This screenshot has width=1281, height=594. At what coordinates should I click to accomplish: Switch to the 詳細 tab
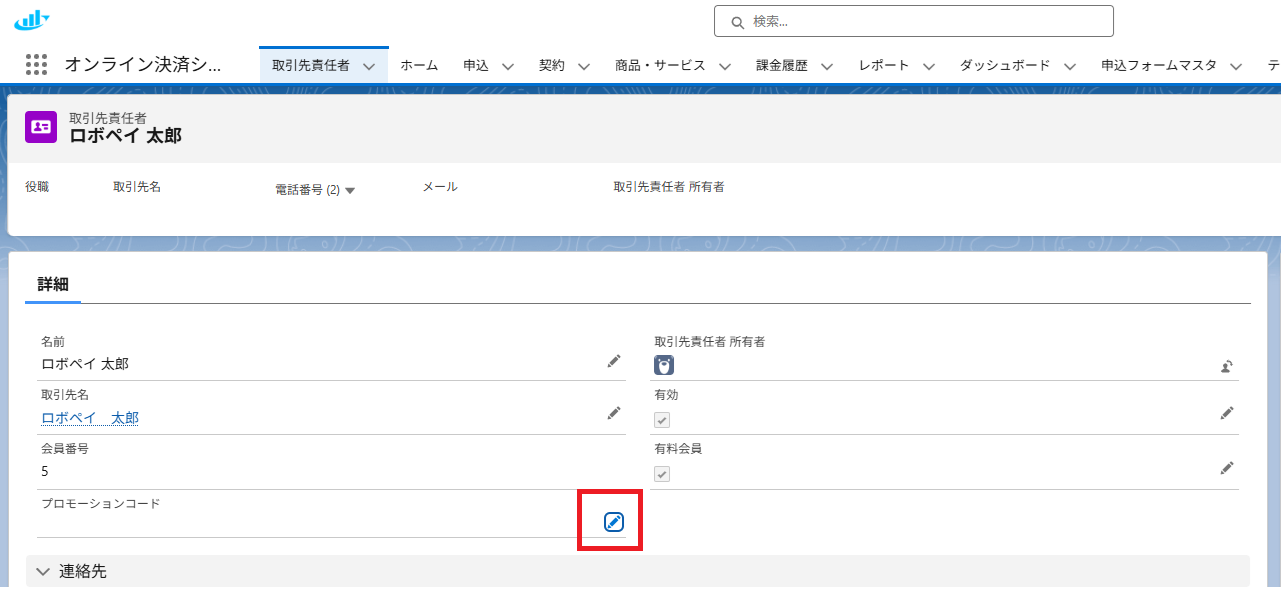(53, 284)
